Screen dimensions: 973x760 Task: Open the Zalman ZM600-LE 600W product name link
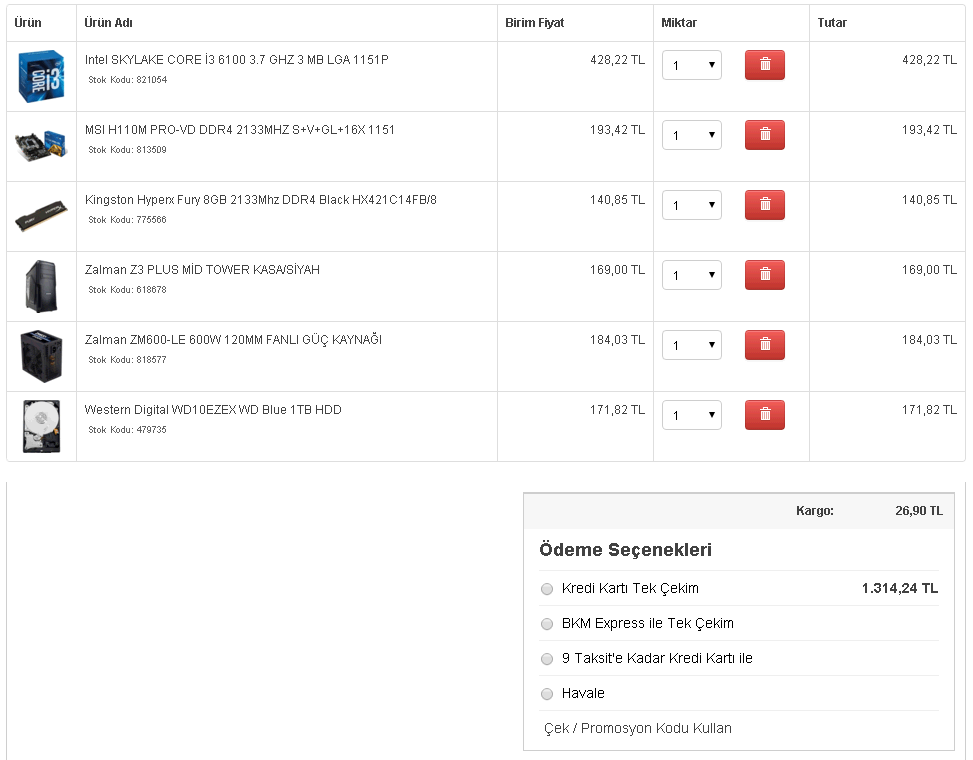click(x=233, y=340)
